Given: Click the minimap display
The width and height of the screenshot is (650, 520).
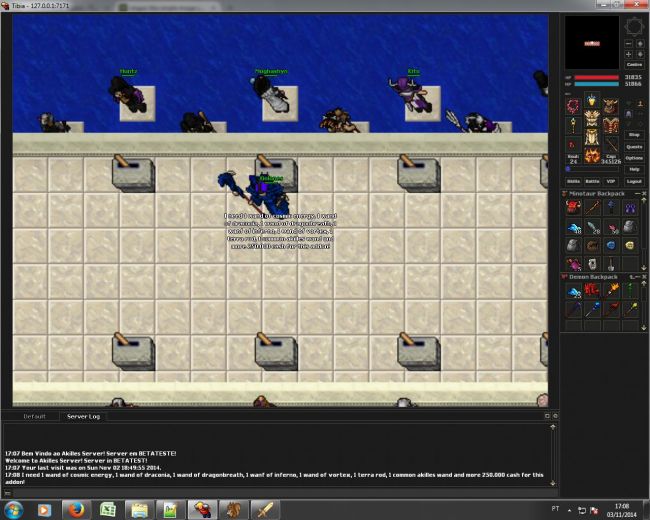Looking at the screenshot, I should [x=592, y=43].
